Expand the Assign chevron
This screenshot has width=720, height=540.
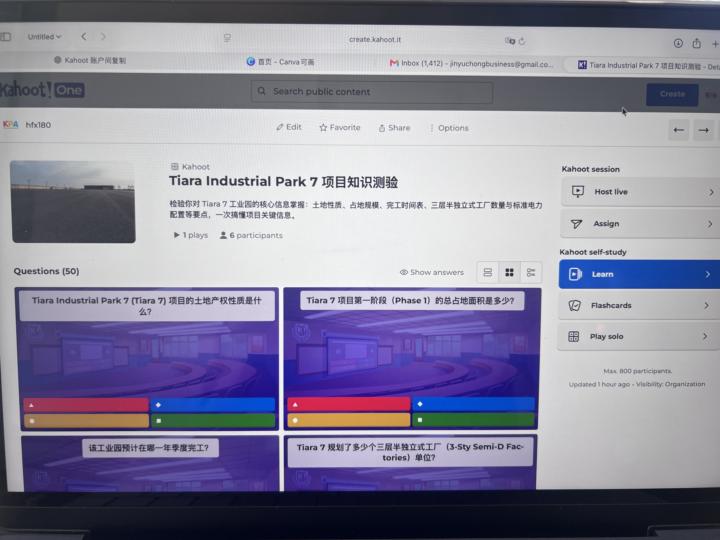click(x=710, y=224)
